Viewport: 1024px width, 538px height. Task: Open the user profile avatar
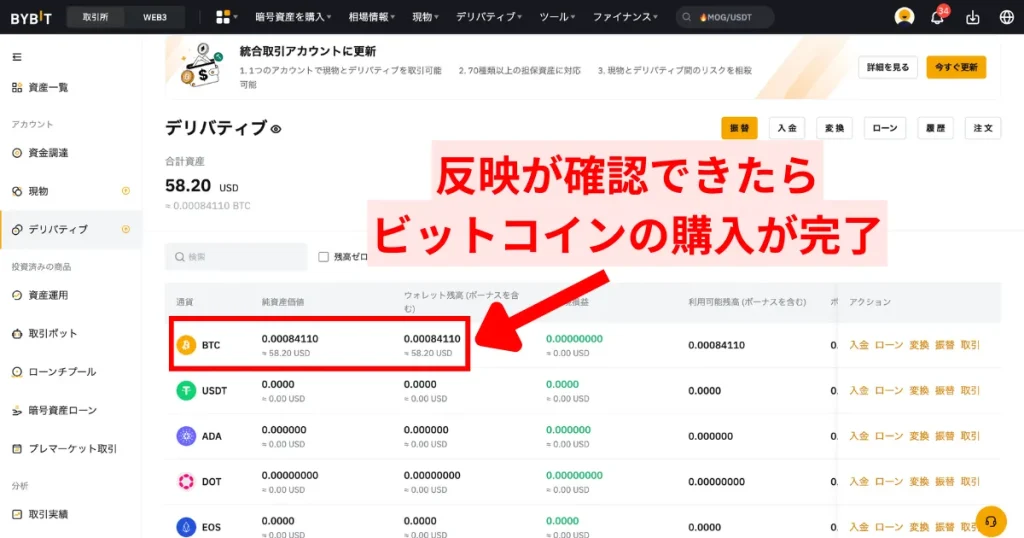click(x=904, y=17)
